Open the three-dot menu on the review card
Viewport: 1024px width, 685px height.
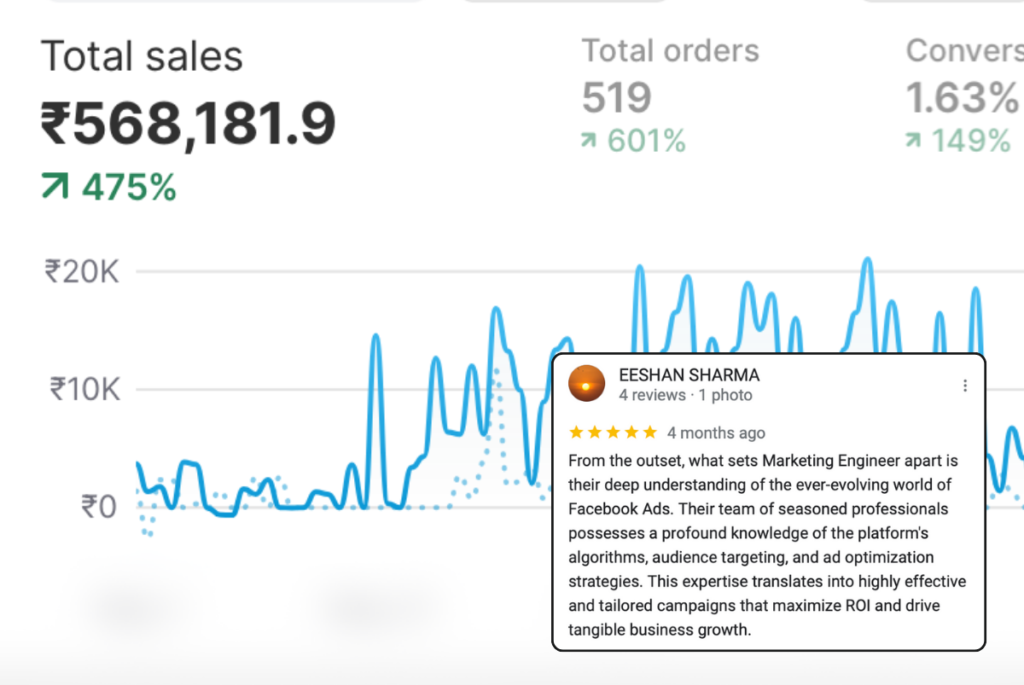click(x=965, y=385)
